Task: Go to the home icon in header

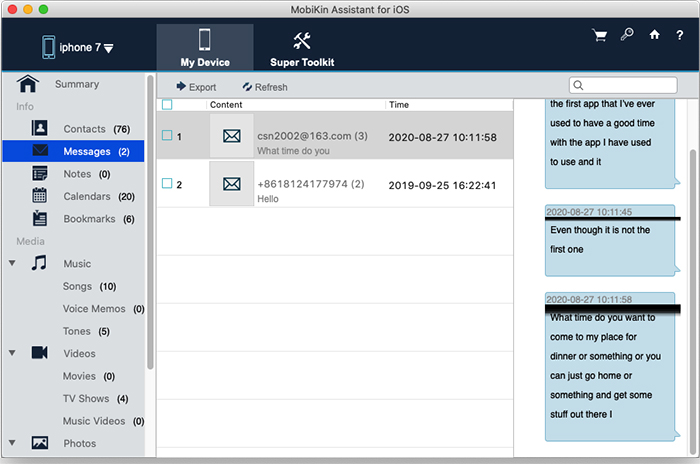Action: (654, 34)
